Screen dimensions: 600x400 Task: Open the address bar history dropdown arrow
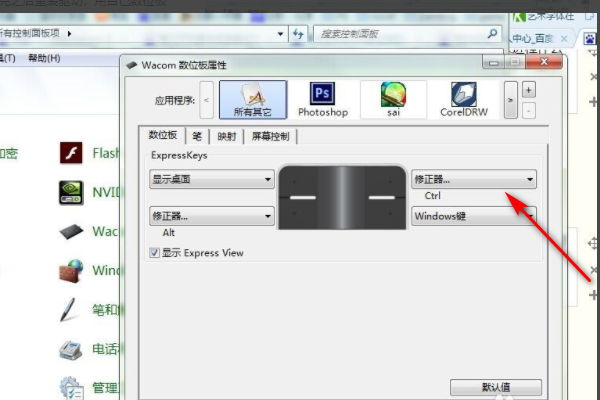tap(280, 34)
